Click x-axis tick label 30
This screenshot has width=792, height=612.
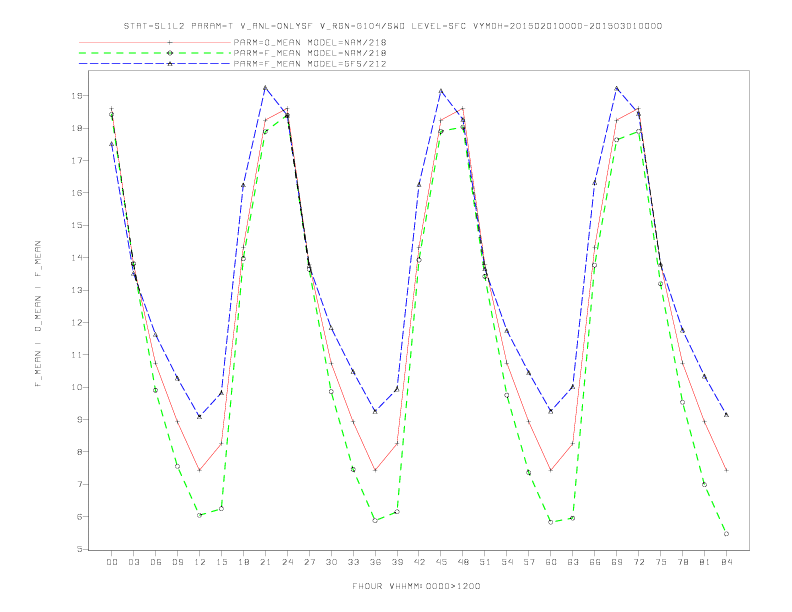coord(331,562)
